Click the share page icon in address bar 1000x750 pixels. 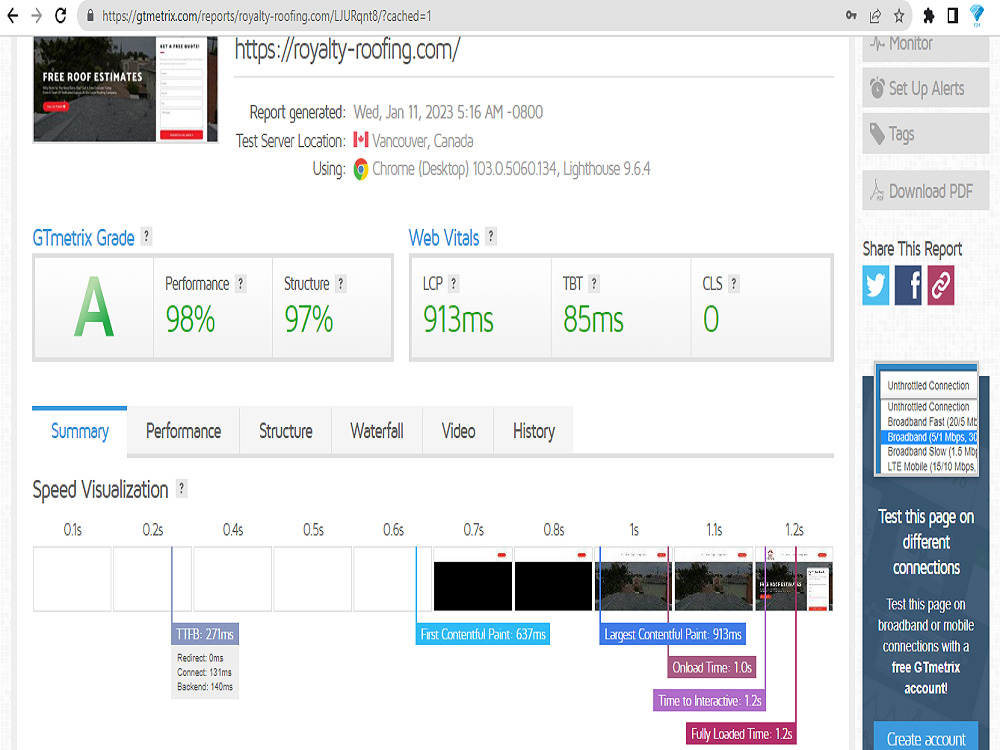(875, 16)
